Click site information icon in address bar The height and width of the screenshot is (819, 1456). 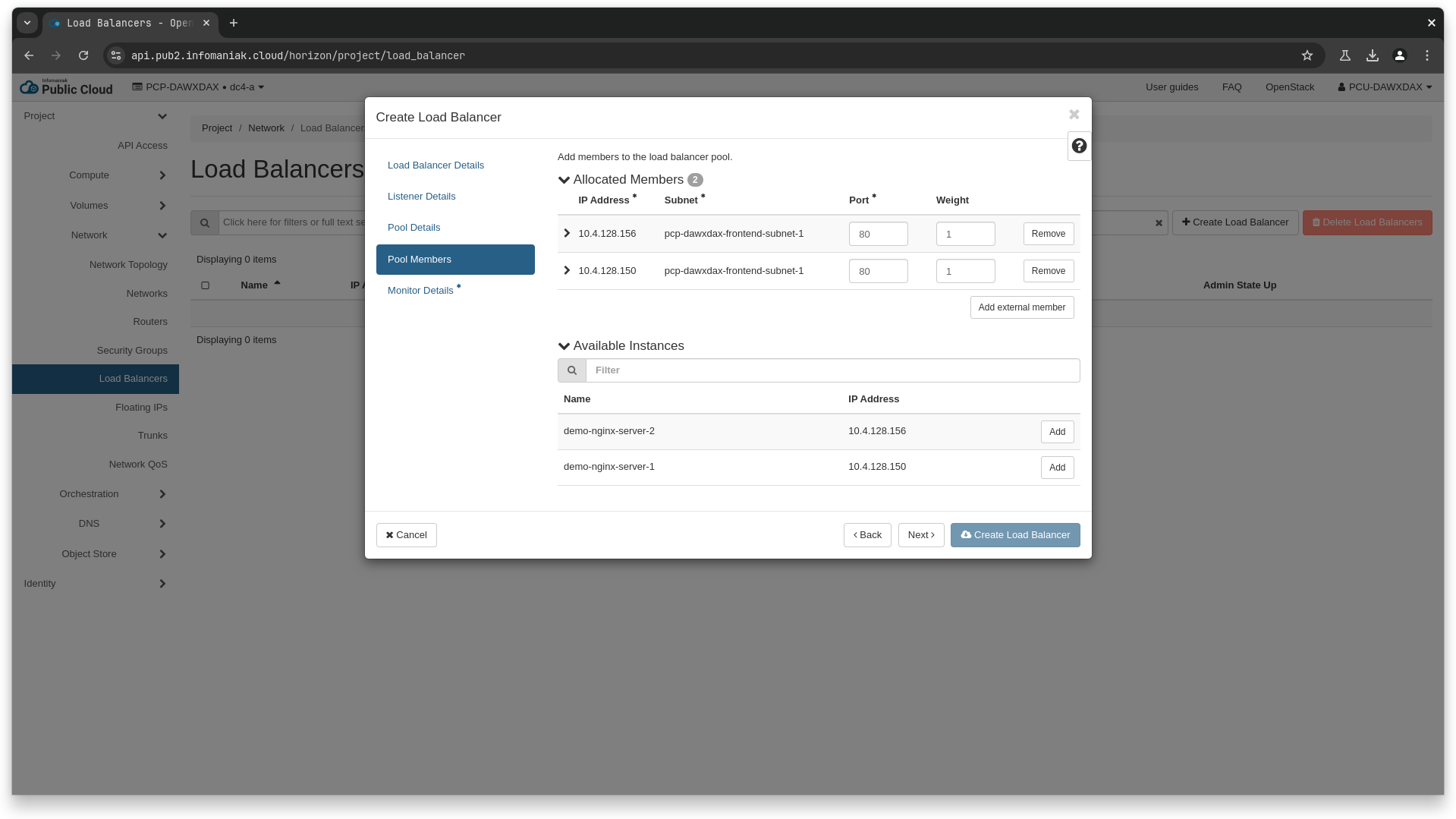116,55
